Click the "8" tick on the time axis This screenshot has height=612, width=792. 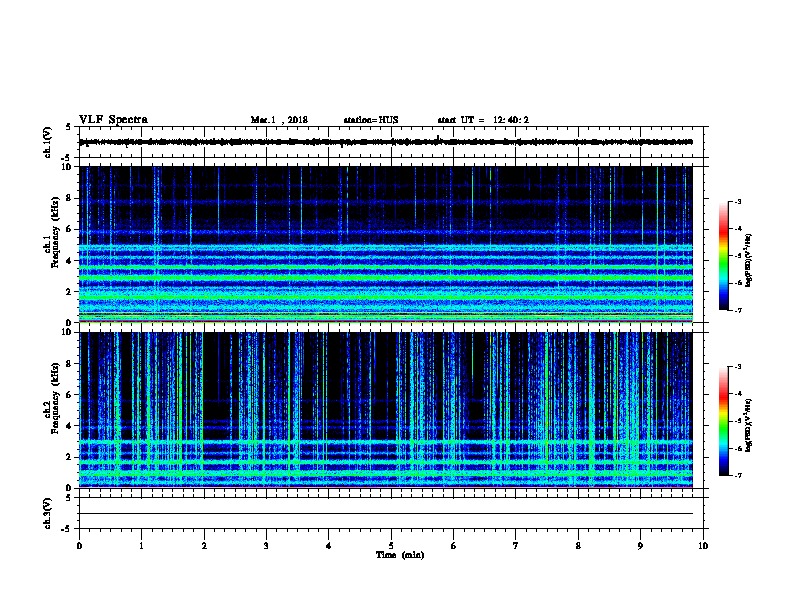tap(578, 546)
